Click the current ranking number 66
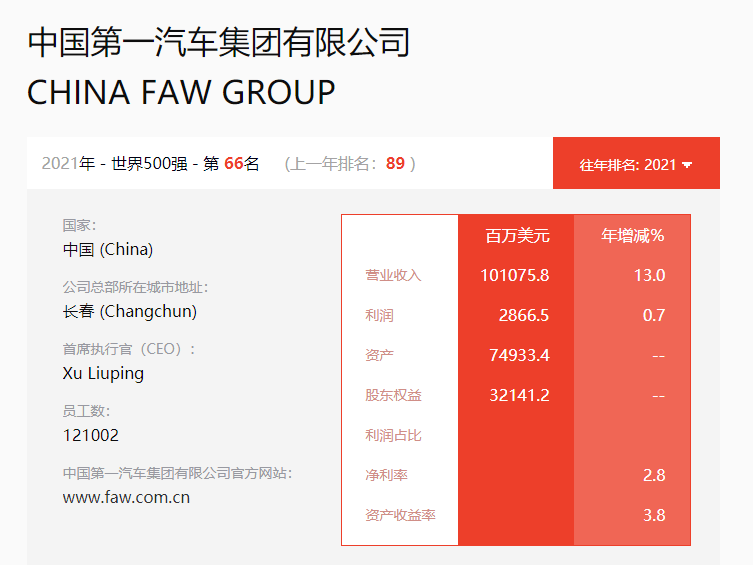 tap(234, 163)
